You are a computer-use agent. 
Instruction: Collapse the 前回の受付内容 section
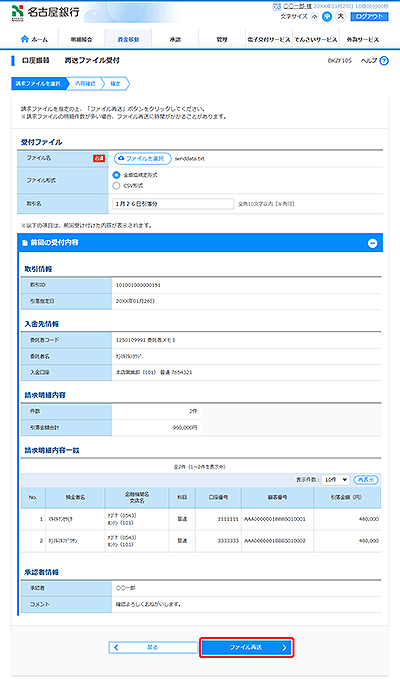tap(372, 243)
